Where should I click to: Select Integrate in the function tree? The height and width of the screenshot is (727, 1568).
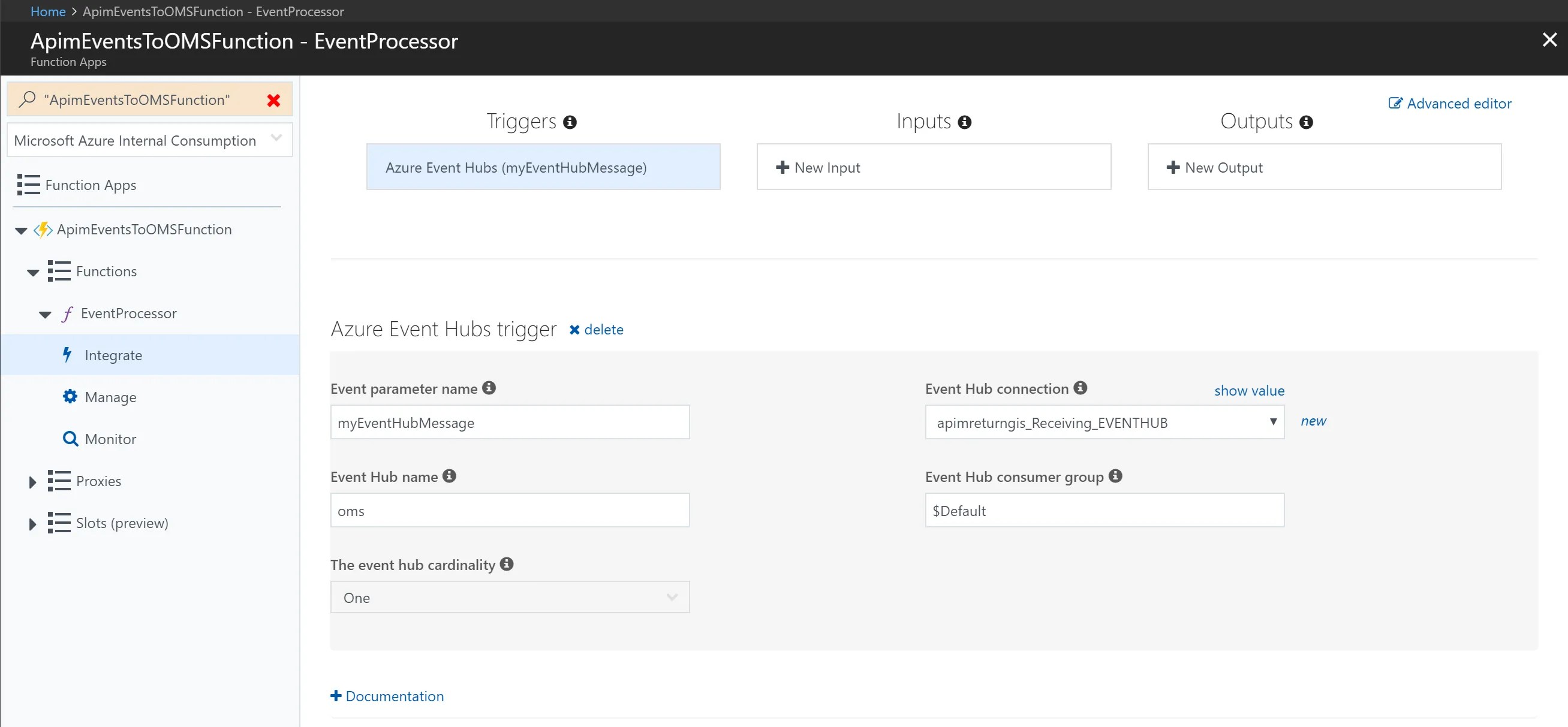pyautogui.click(x=150, y=355)
